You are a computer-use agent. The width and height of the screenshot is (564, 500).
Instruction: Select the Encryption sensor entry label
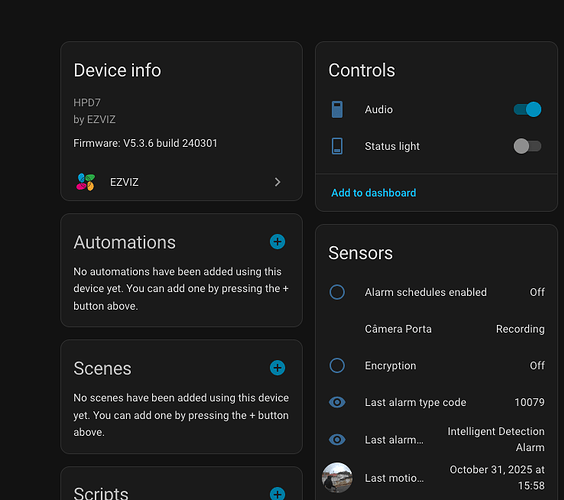click(390, 365)
